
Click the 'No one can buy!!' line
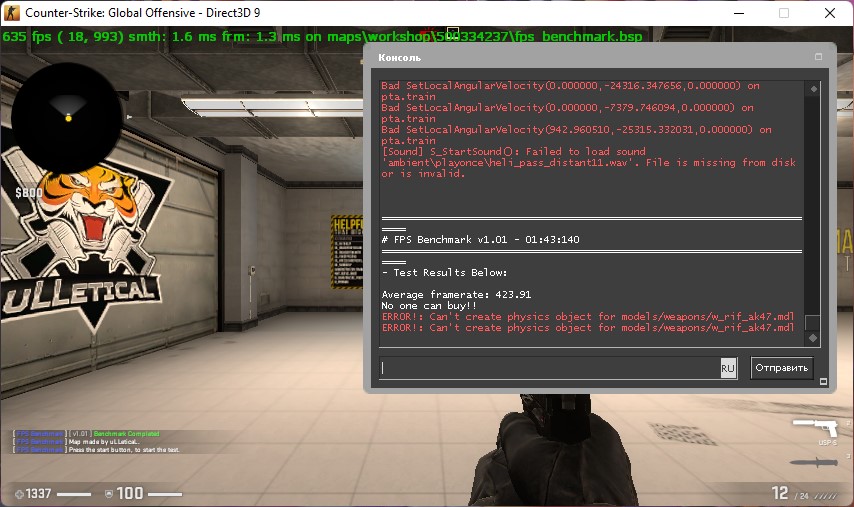pos(429,306)
